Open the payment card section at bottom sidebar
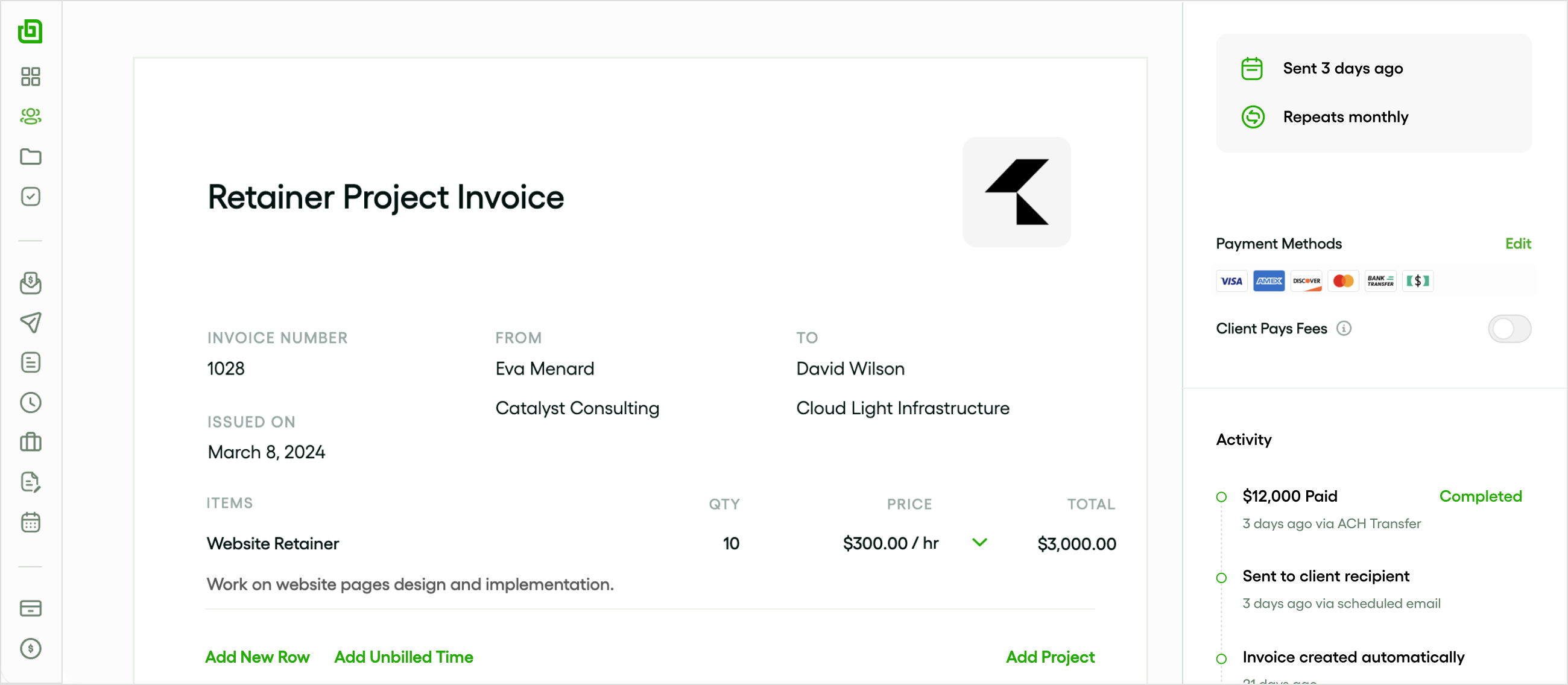 [31, 608]
